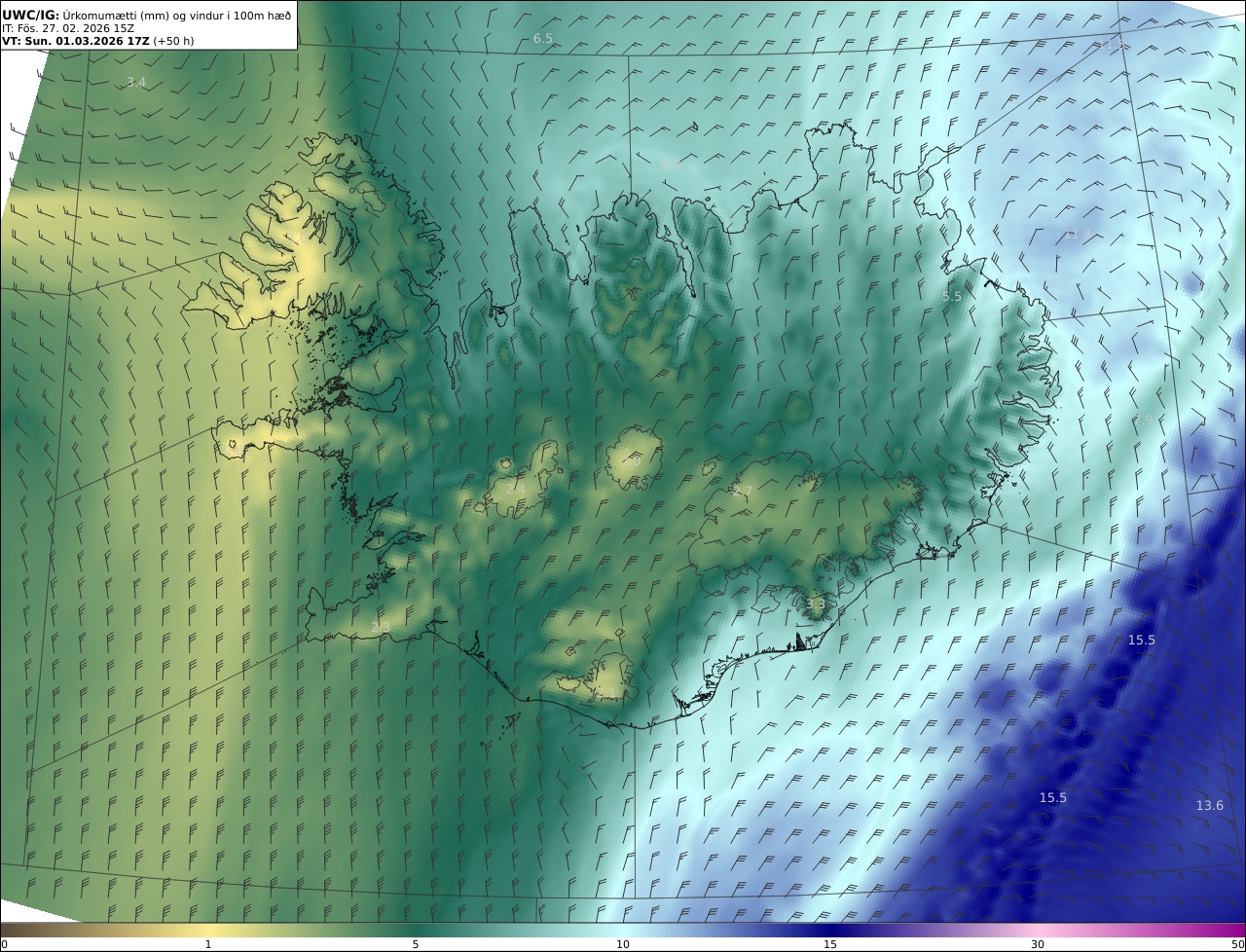
Task: Click the colorbar tick label 10
Action: point(623,944)
